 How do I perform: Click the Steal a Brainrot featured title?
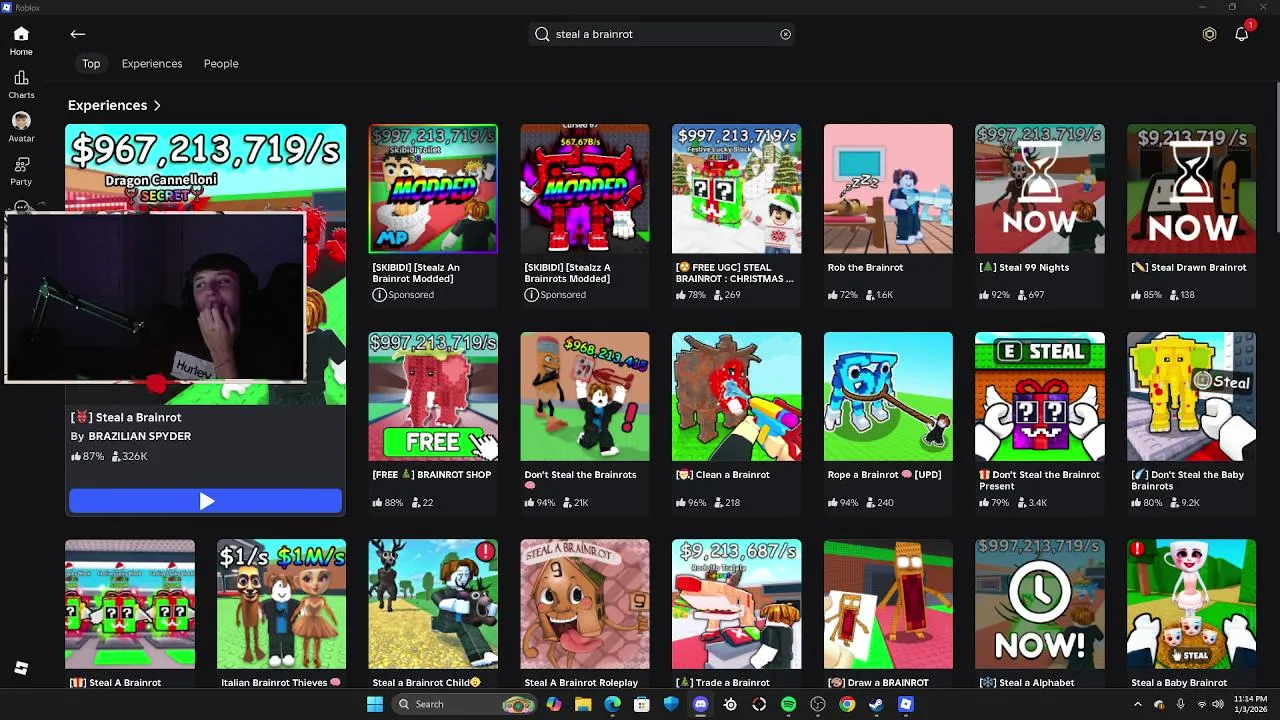(x=126, y=417)
